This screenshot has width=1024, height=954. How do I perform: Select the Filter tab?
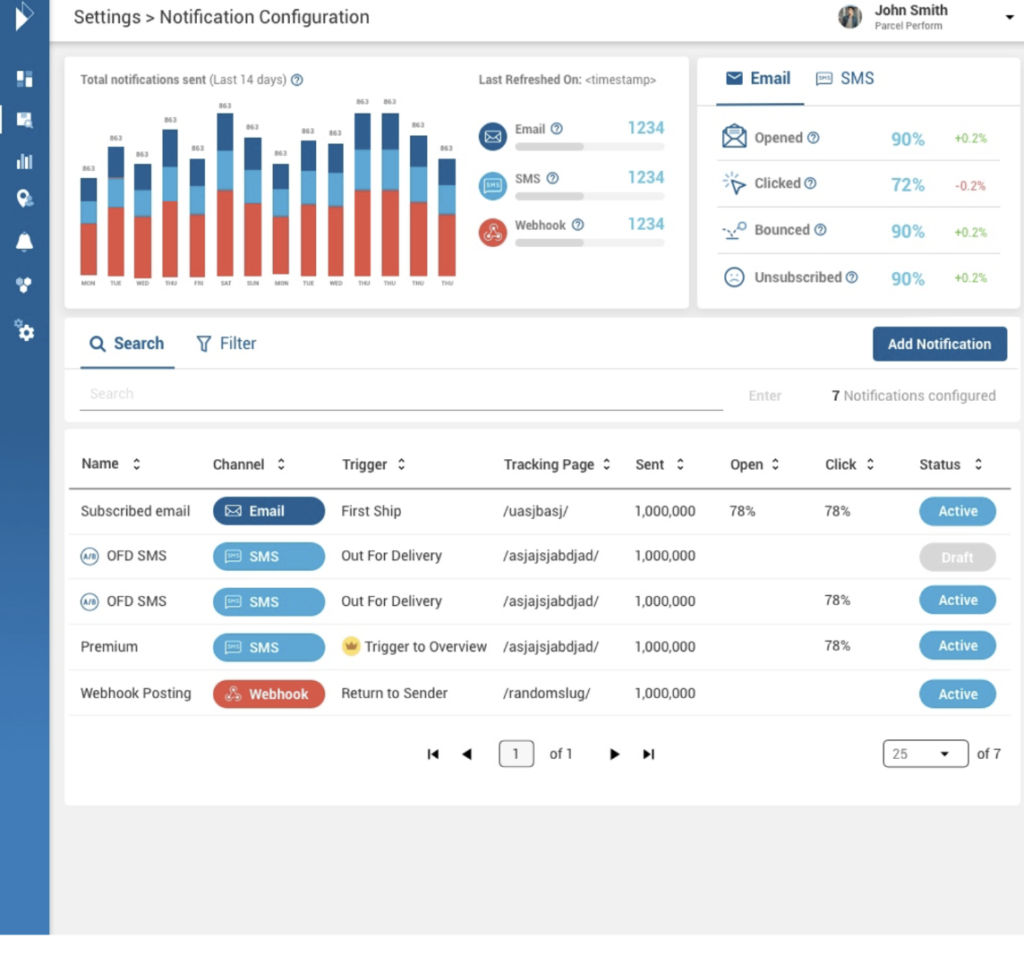click(x=227, y=343)
